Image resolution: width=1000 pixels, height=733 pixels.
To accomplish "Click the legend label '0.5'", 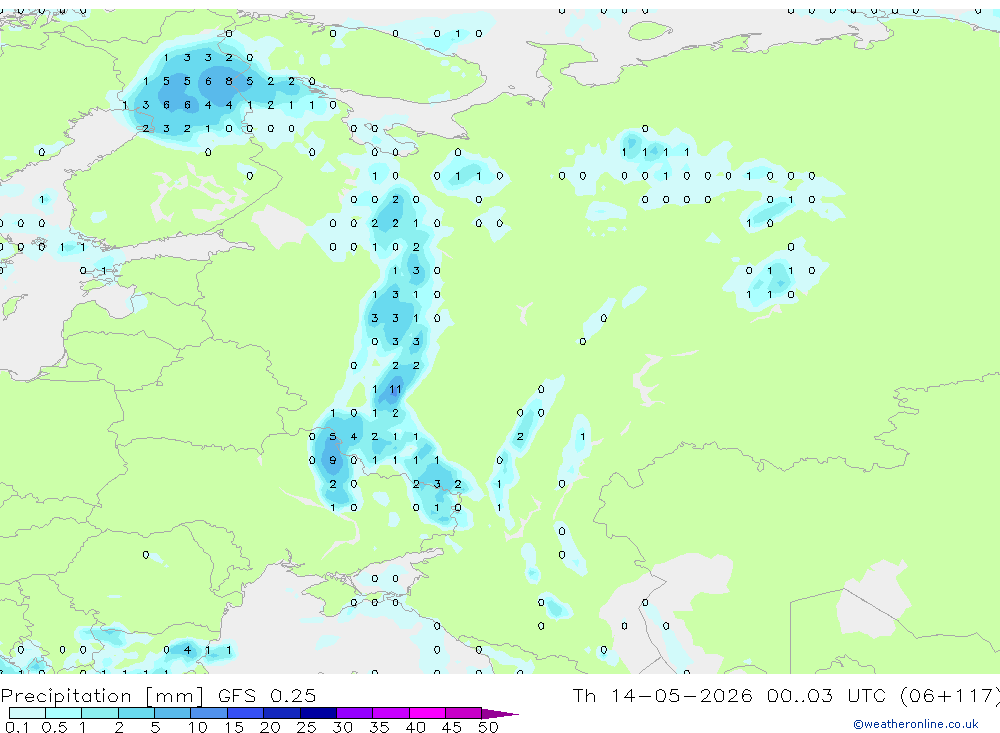I will (54, 727).
